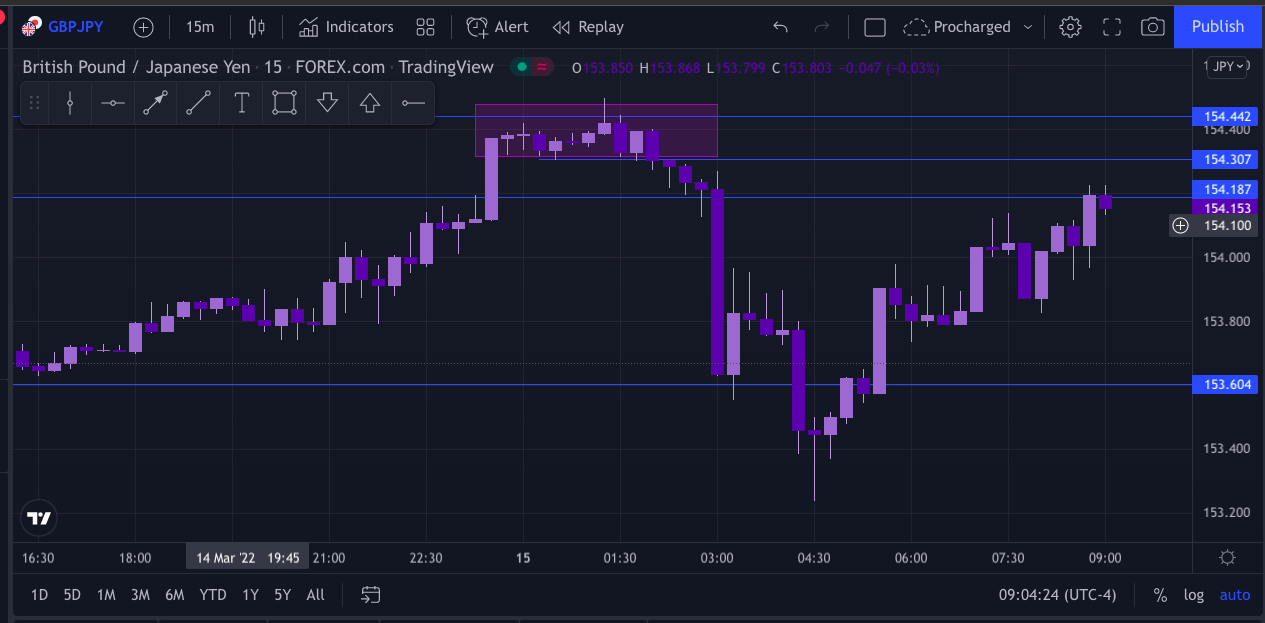The image size is (1265, 623).
Task: Toggle auto price scaling
Action: coord(1234,594)
